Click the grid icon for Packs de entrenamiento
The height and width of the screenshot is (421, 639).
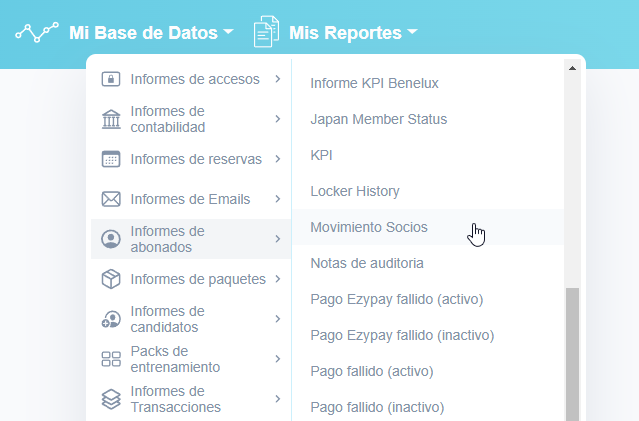point(111,359)
